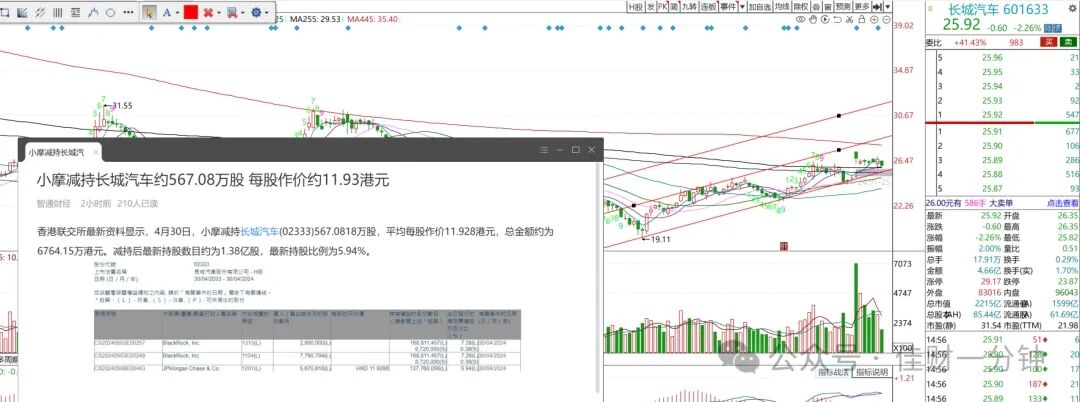The height and width of the screenshot is (402, 1080).
Task: Select the text note annotation tool
Action: coord(75,12)
